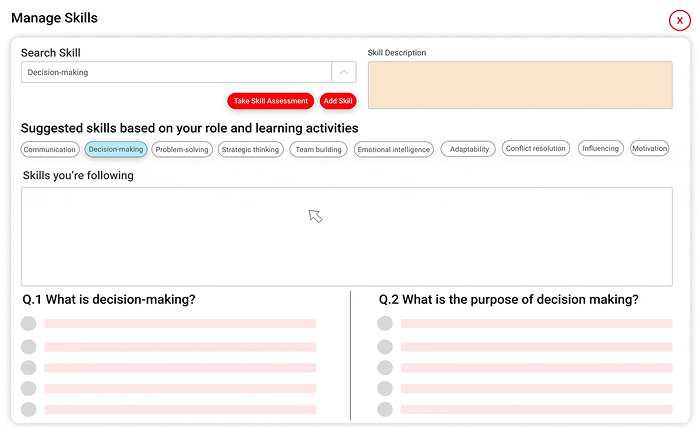Click the Search Skill input field
The height and width of the screenshot is (440, 700).
click(176, 72)
